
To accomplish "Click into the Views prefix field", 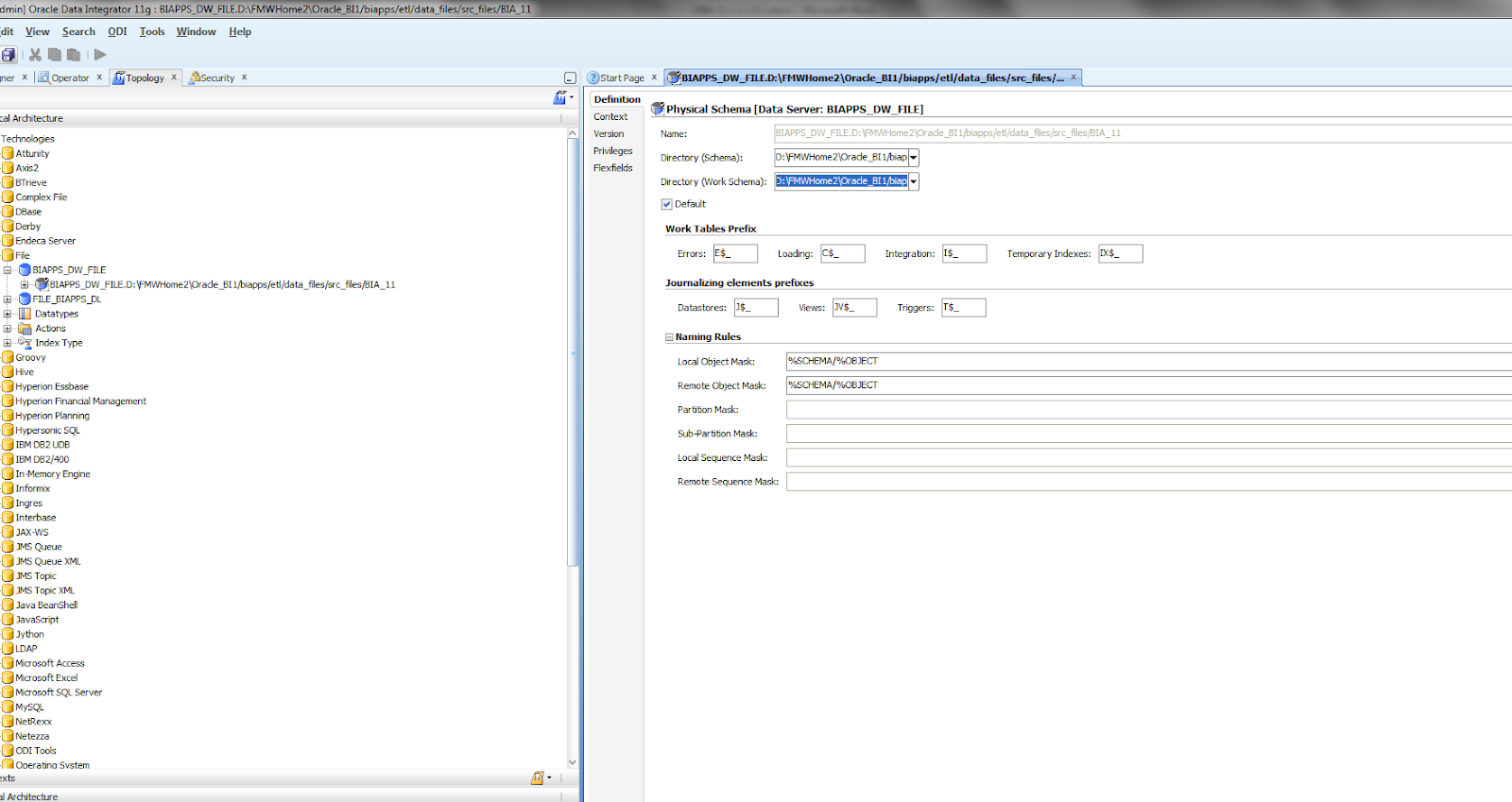I will tap(854, 307).
